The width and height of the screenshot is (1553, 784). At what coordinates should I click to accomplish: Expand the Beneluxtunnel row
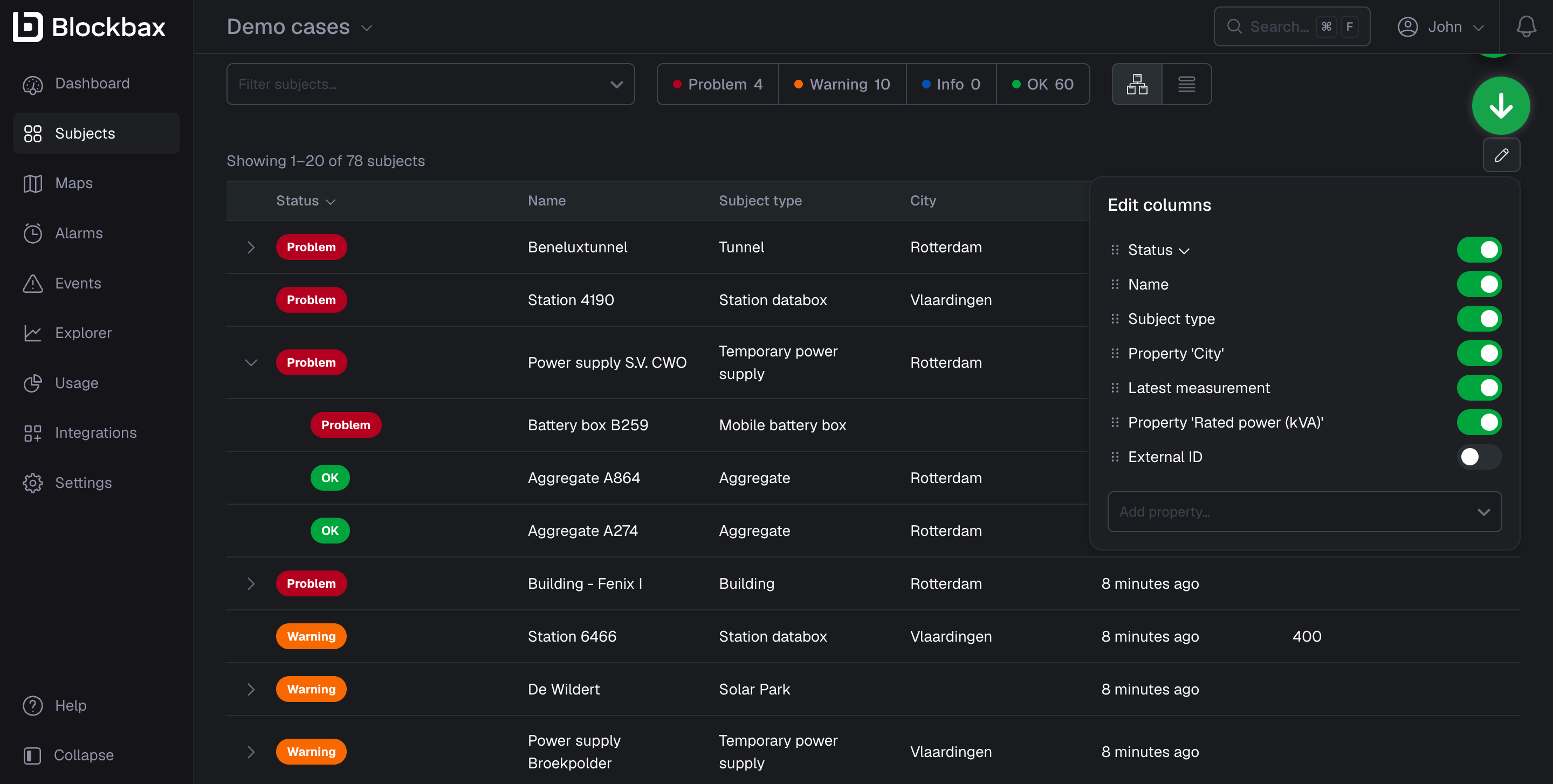tap(251, 247)
